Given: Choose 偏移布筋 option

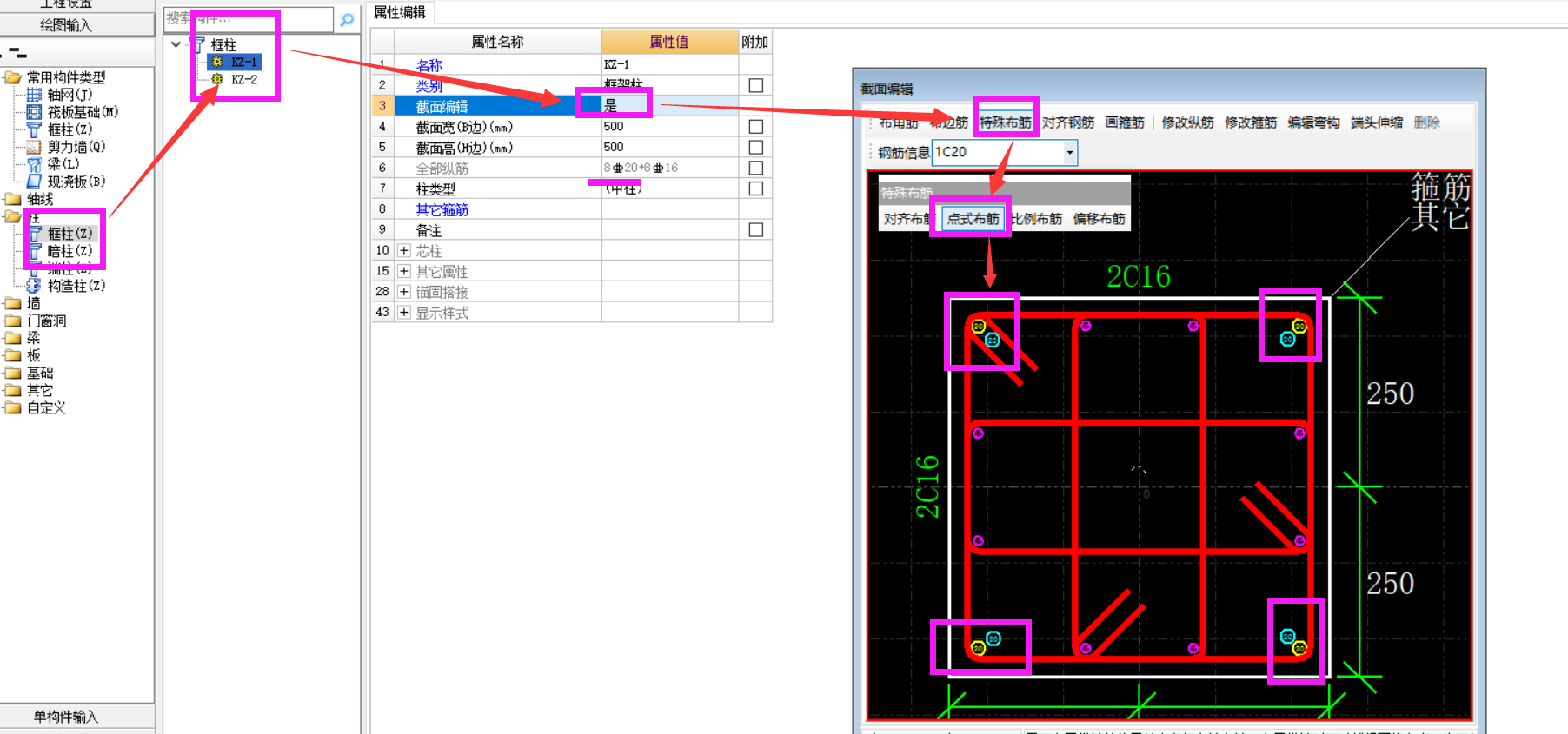Looking at the screenshot, I should pyautogui.click(x=1099, y=219).
